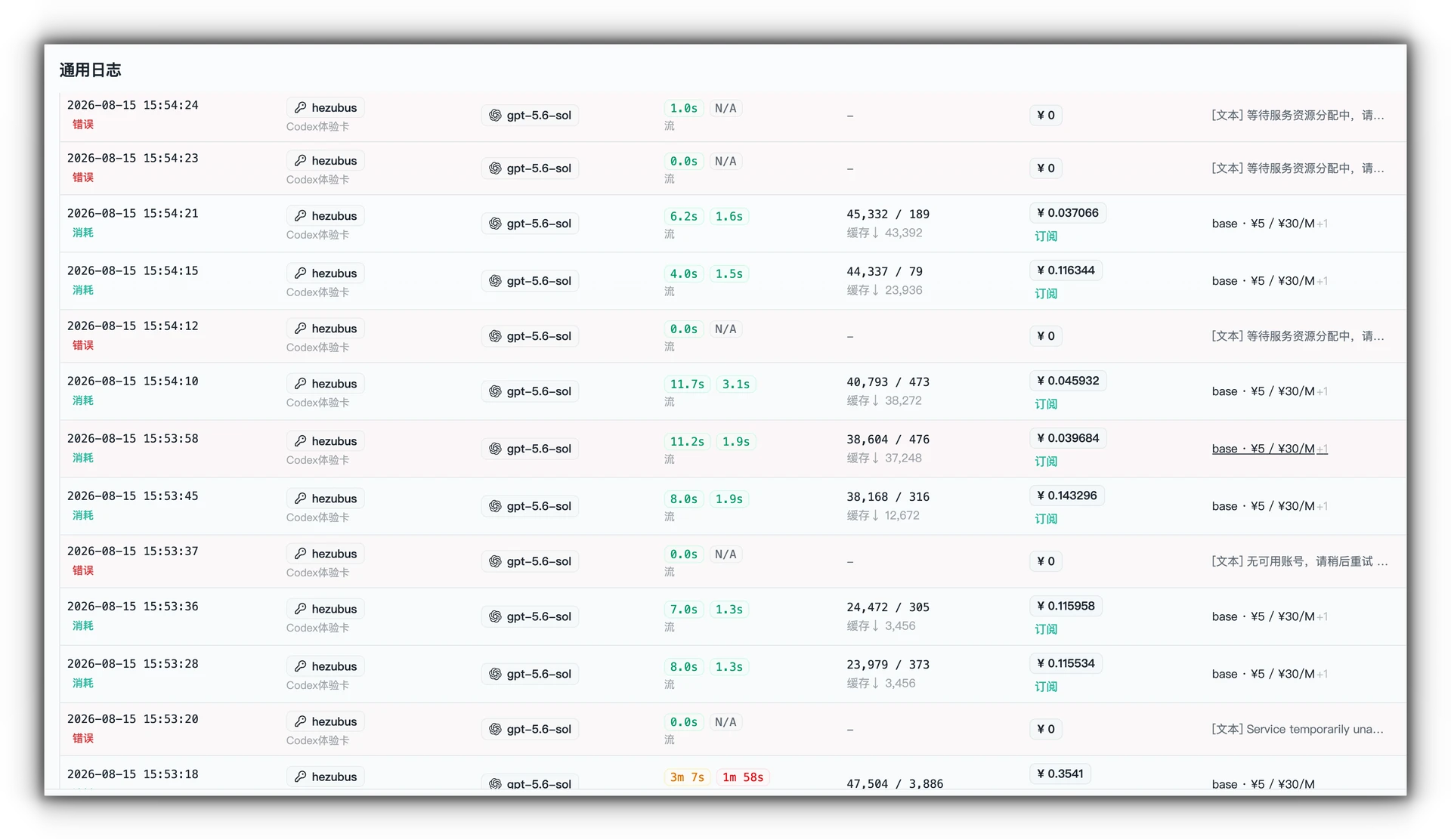Click ¥ 0 cost in 15:54:24 row
1451x840 pixels.
(x=1046, y=115)
